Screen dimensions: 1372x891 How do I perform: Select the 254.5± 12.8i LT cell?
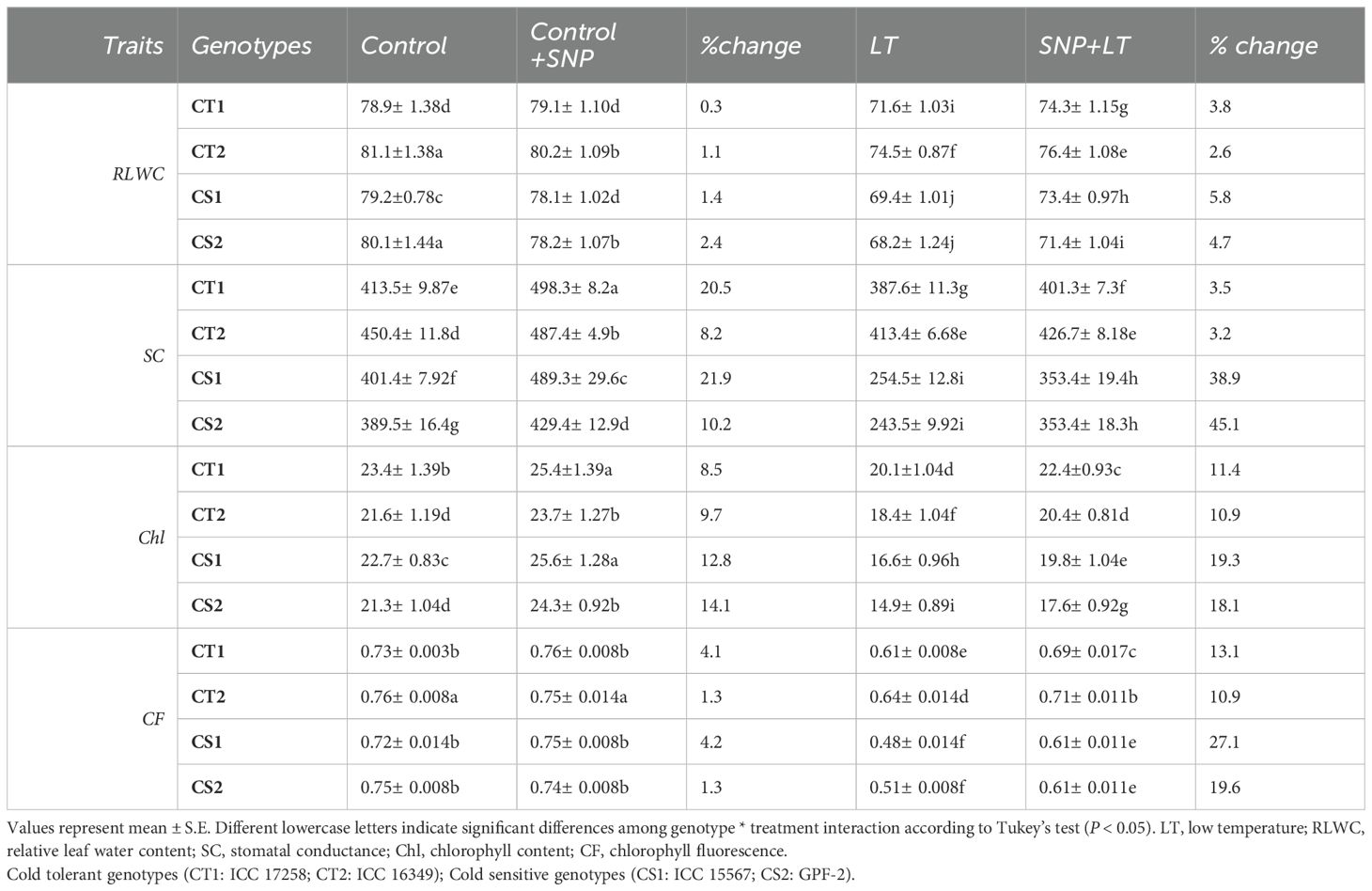[916, 379]
